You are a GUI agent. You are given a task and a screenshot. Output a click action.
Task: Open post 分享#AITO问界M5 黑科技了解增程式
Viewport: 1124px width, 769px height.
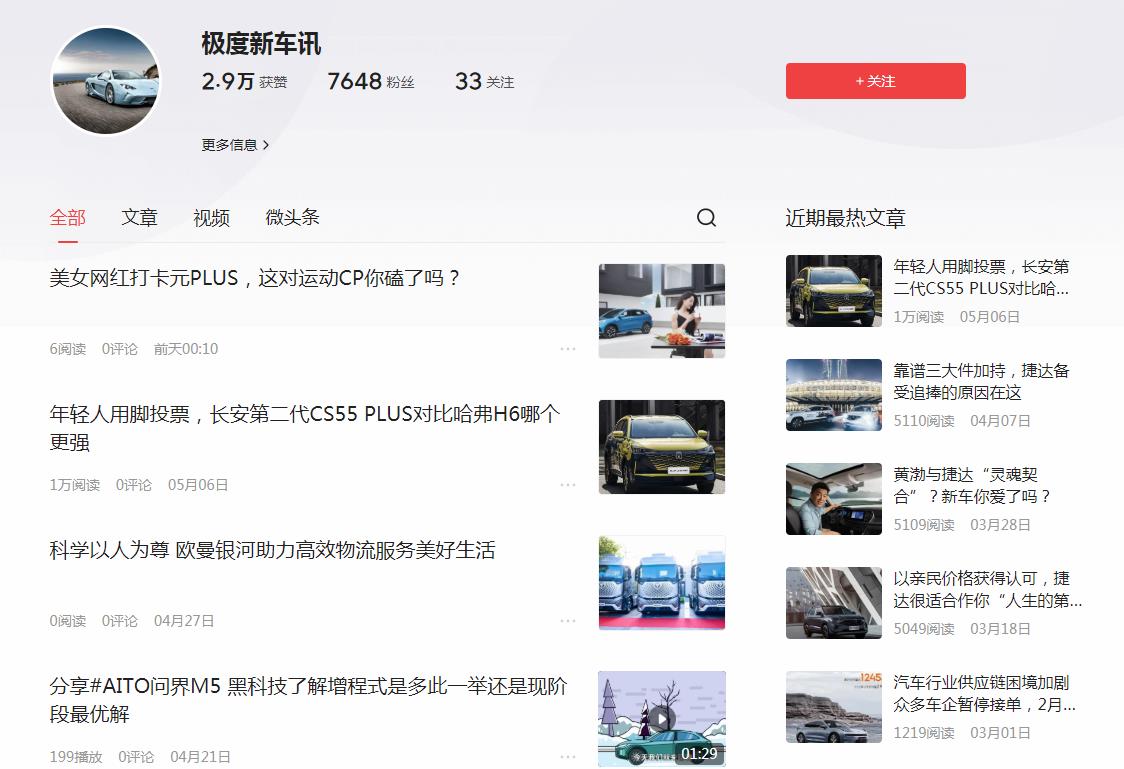[308, 700]
